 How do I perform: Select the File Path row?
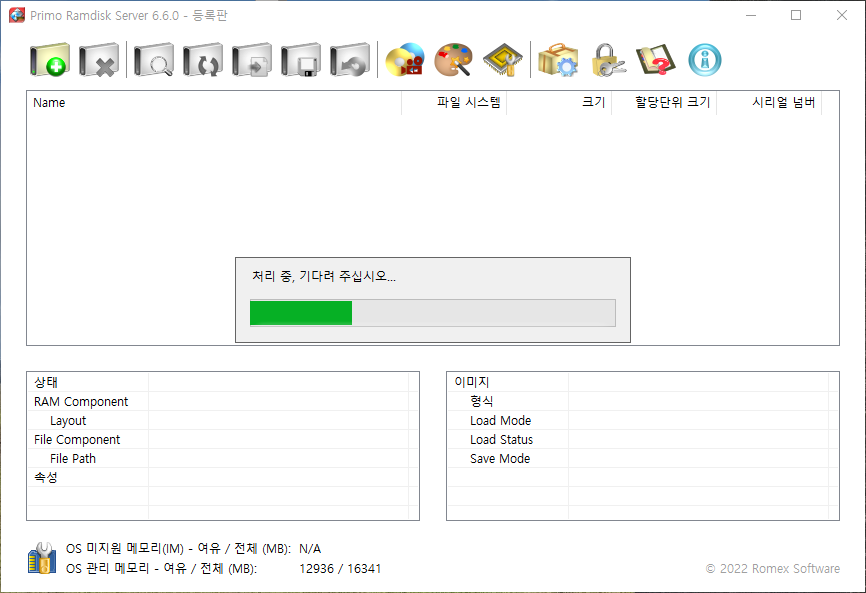coord(223,458)
